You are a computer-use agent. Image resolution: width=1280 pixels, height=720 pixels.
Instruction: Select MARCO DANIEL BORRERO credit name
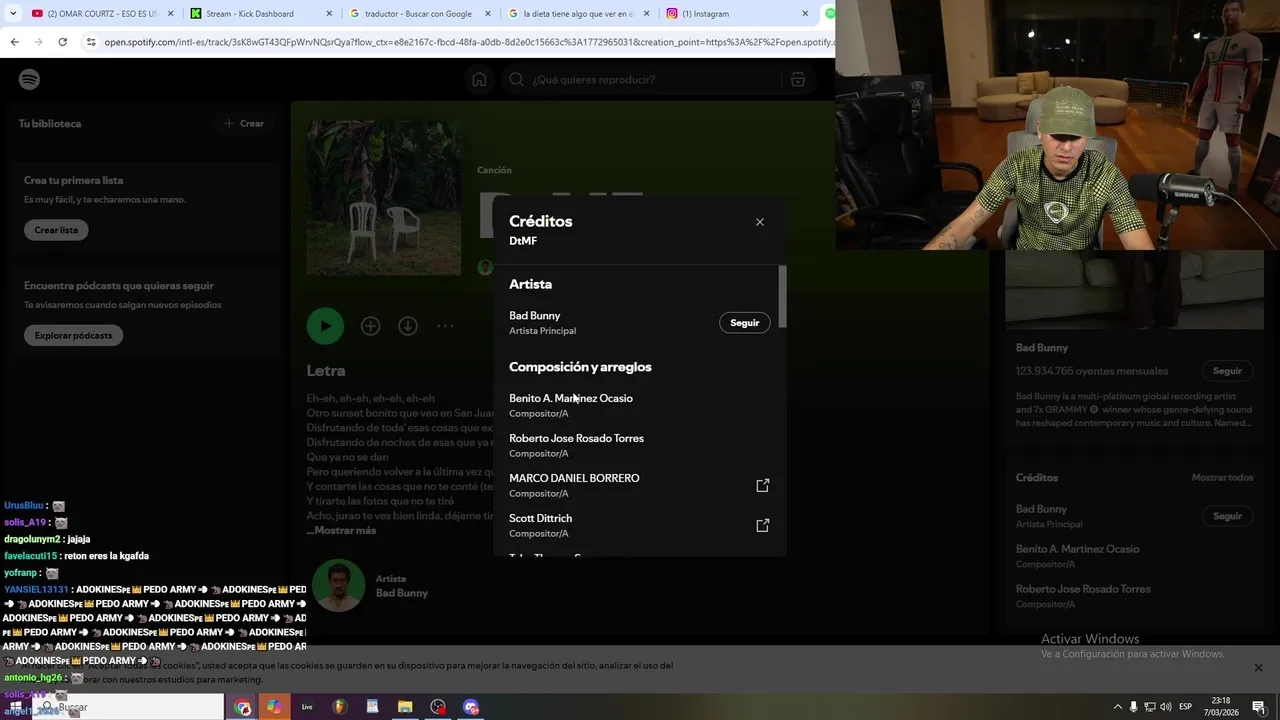(x=574, y=478)
